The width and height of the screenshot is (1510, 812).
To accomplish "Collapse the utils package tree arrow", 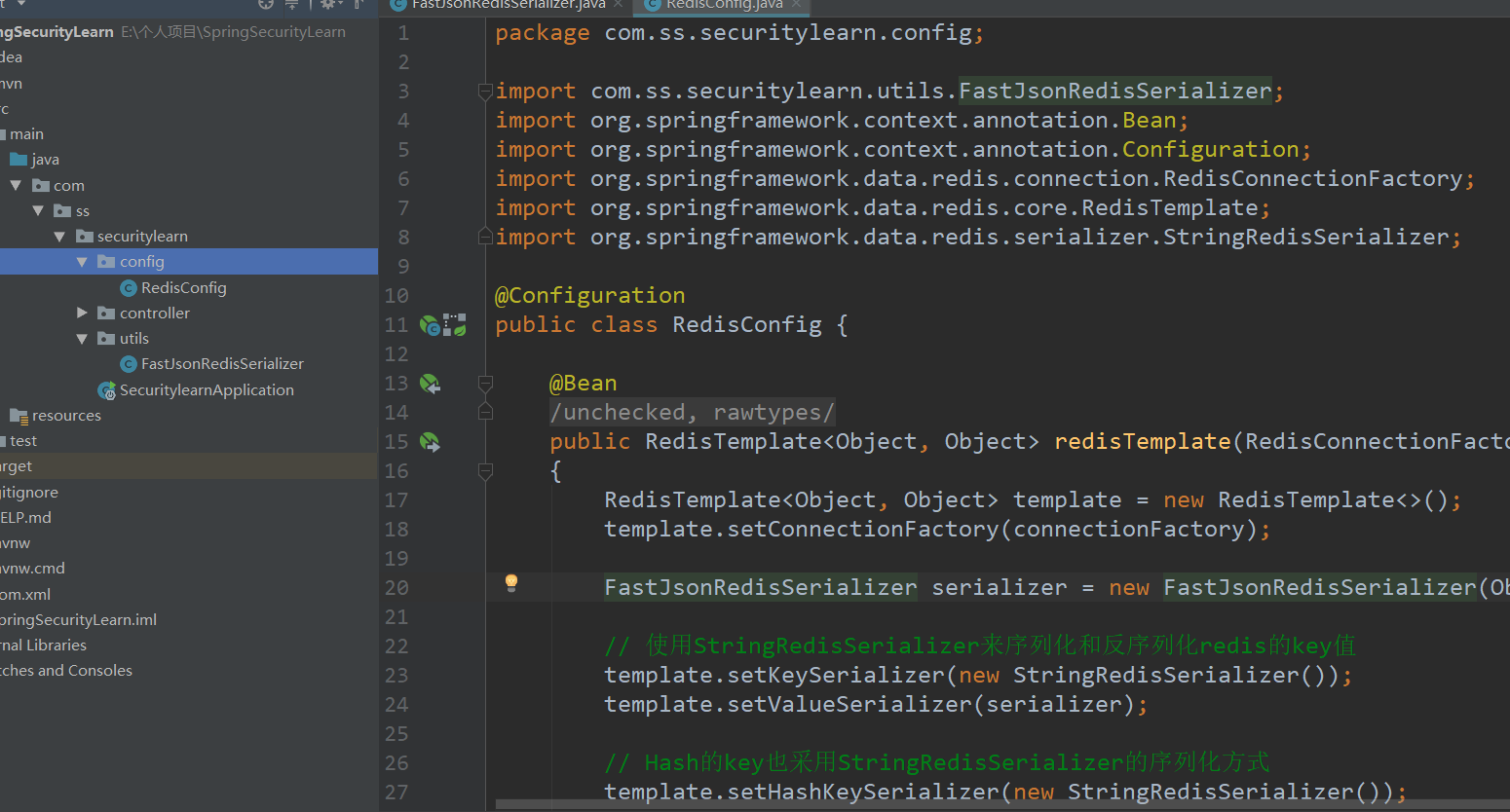I will tap(82, 338).
